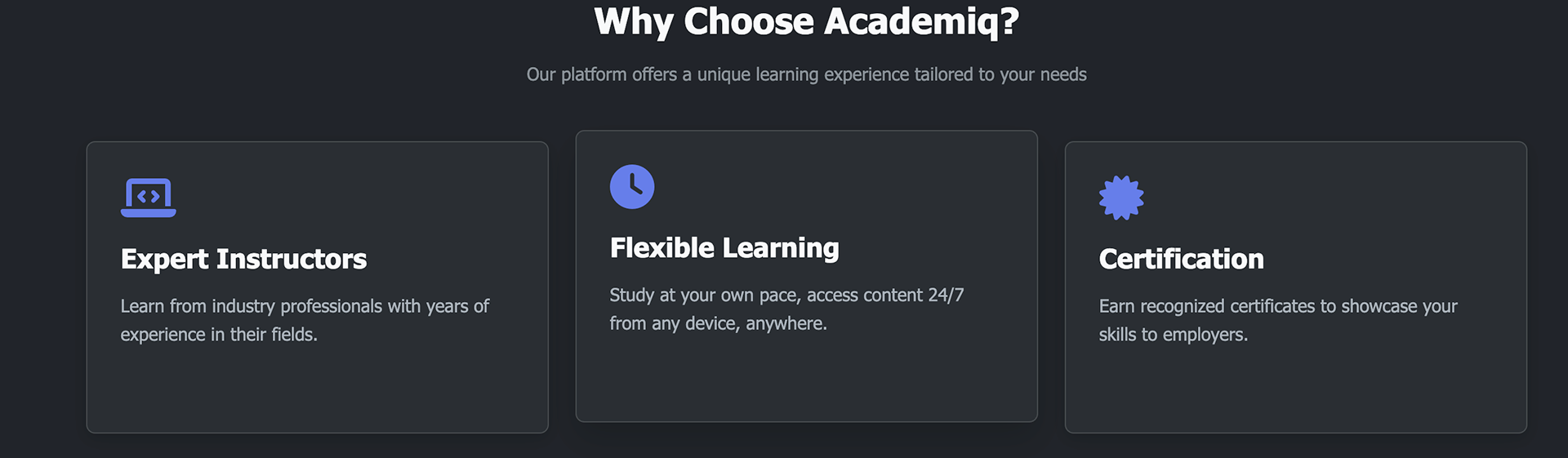Click the Expert Instructors description text
This screenshot has height=458, width=1568.
point(304,320)
